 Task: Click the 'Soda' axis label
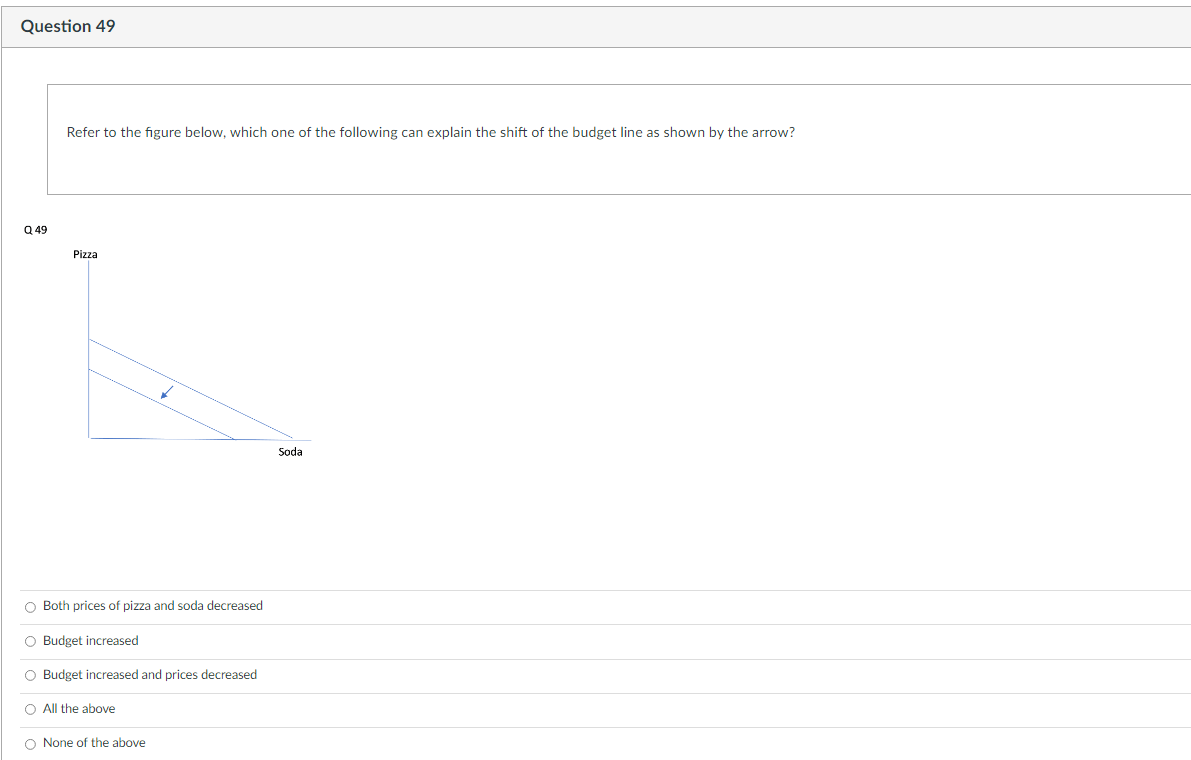coord(290,452)
